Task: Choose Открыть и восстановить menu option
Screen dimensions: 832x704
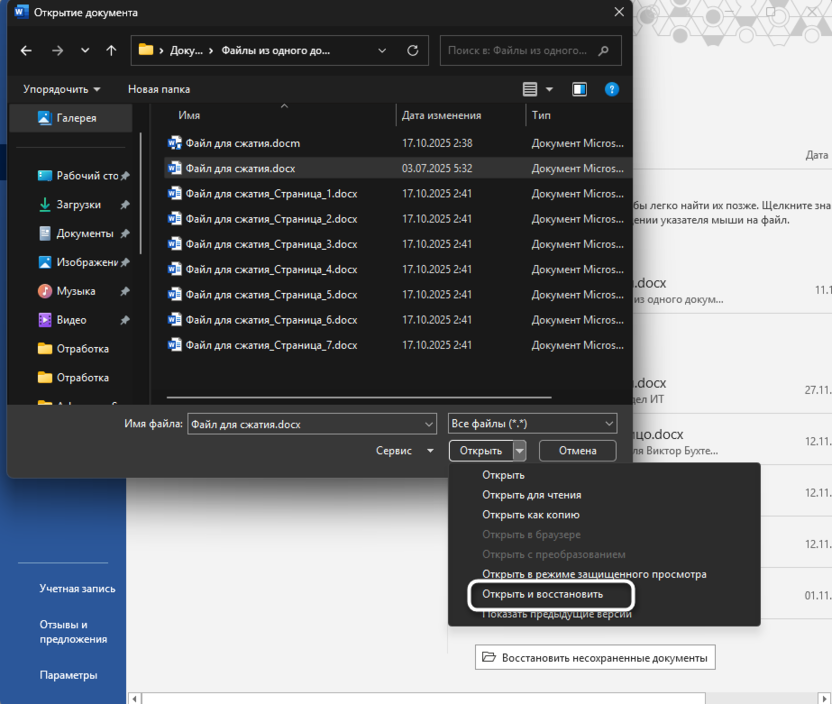Action: pos(542,594)
